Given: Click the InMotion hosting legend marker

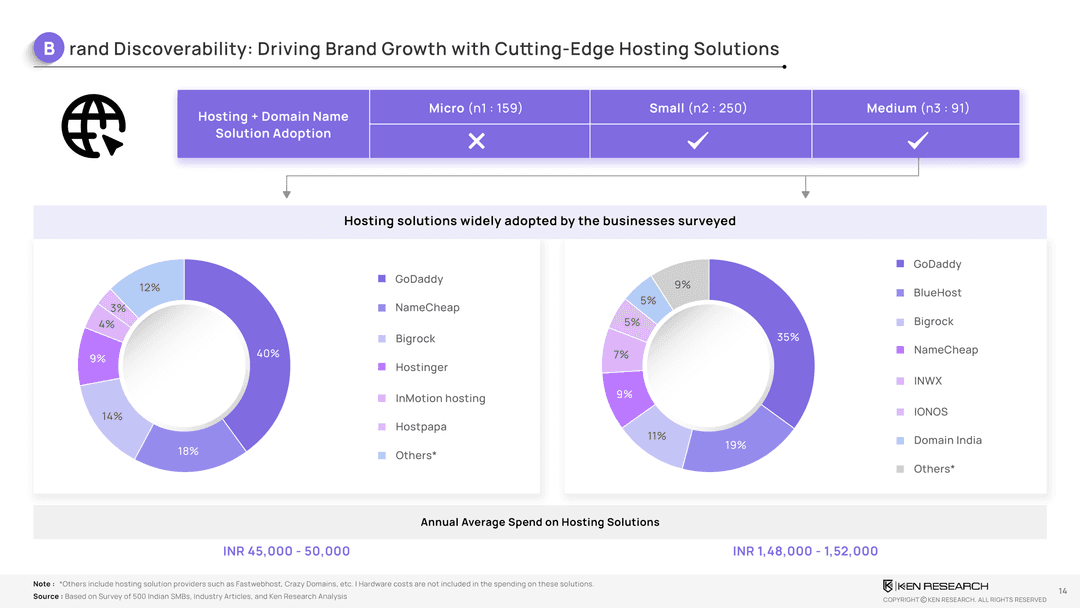Looking at the screenshot, I should pos(382,398).
